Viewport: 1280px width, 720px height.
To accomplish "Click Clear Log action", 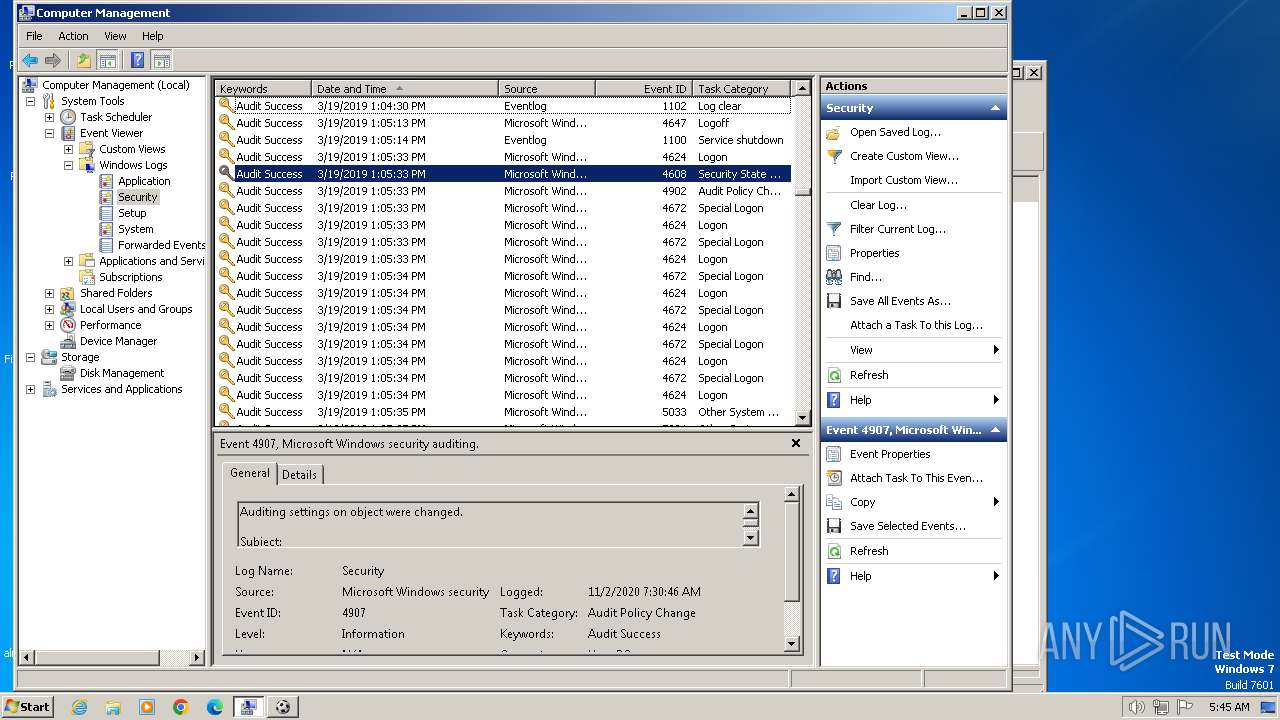I will [x=878, y=205].
